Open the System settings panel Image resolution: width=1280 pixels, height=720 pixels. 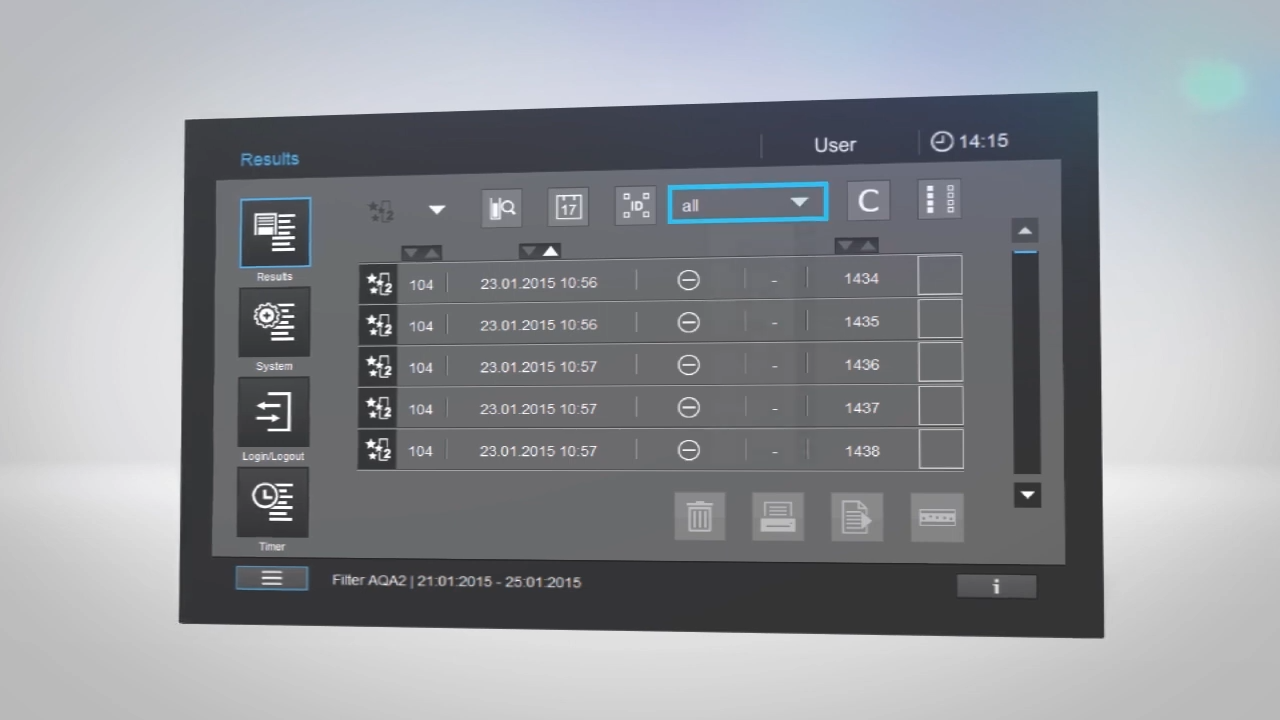coord(274,321)
